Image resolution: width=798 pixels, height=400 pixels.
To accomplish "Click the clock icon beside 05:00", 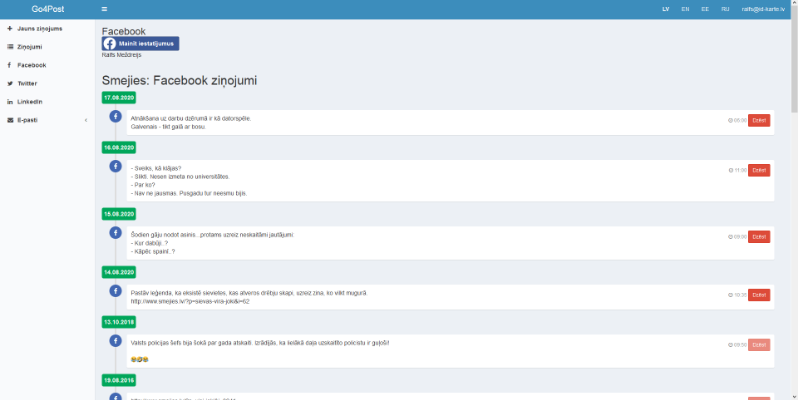I will pos(730,121).
